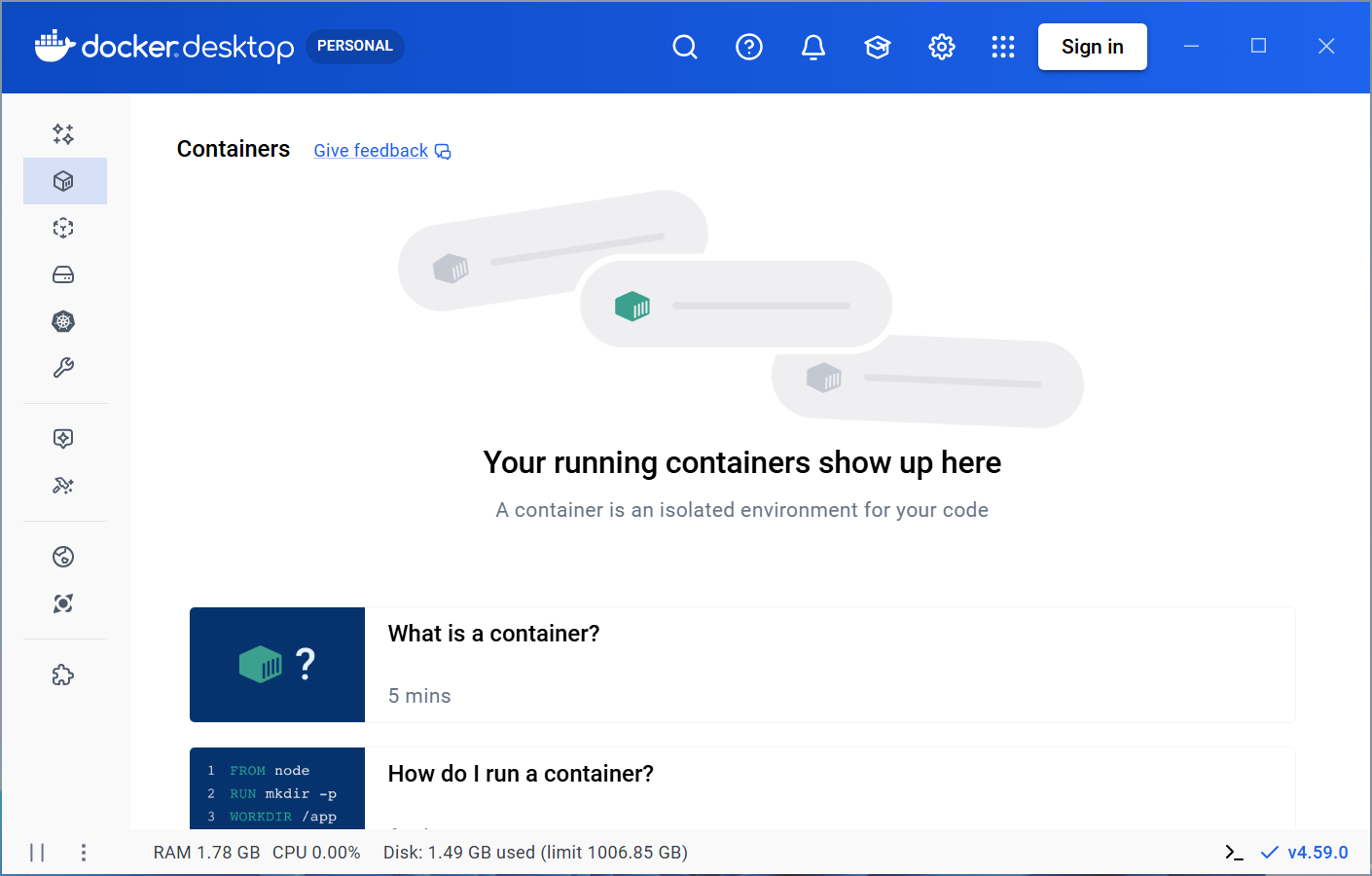This screenshot has height=876, width=1372.
Task: Select the Builds wrench icon
Action: point(63,368)
